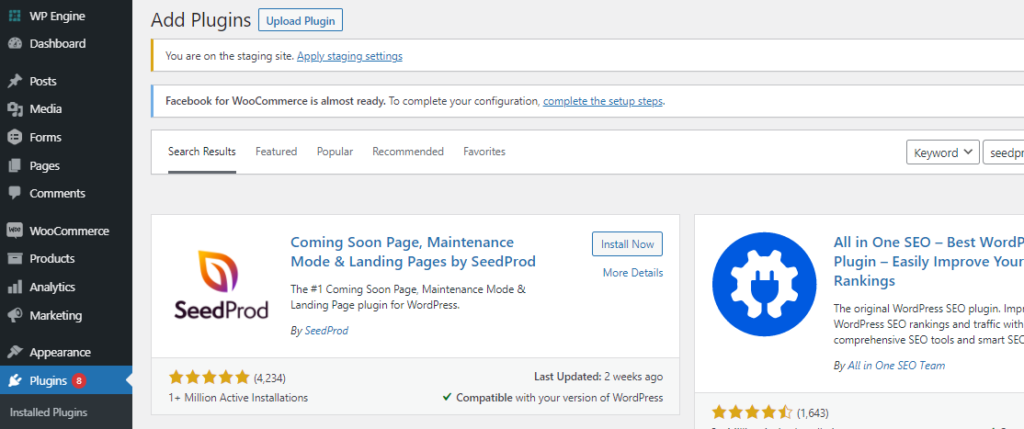The width and height of the screenshot is (1024, 429).
Task: Click the Marketing megaphone icon
Action: [x=14, y=315]
